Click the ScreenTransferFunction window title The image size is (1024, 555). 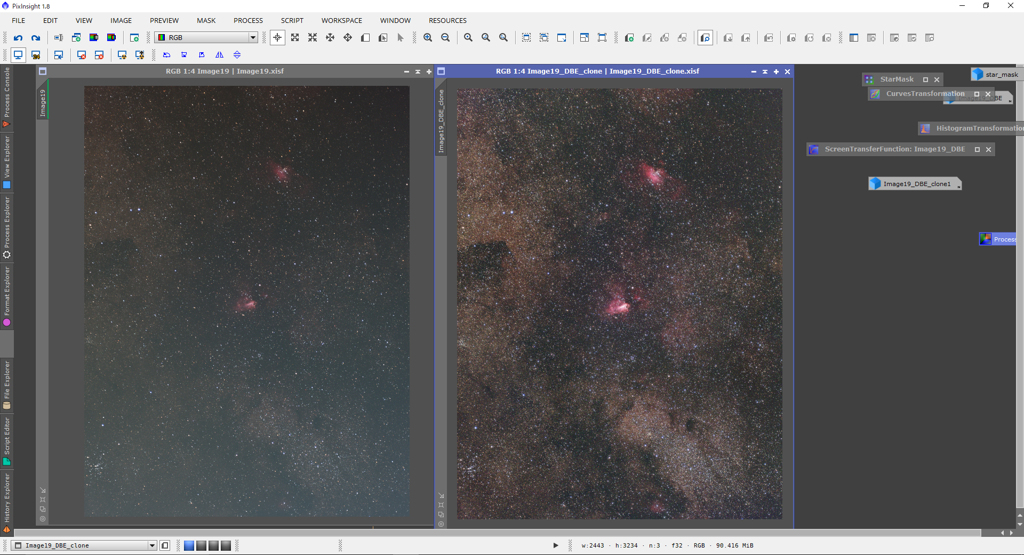[x=894, y=149]
